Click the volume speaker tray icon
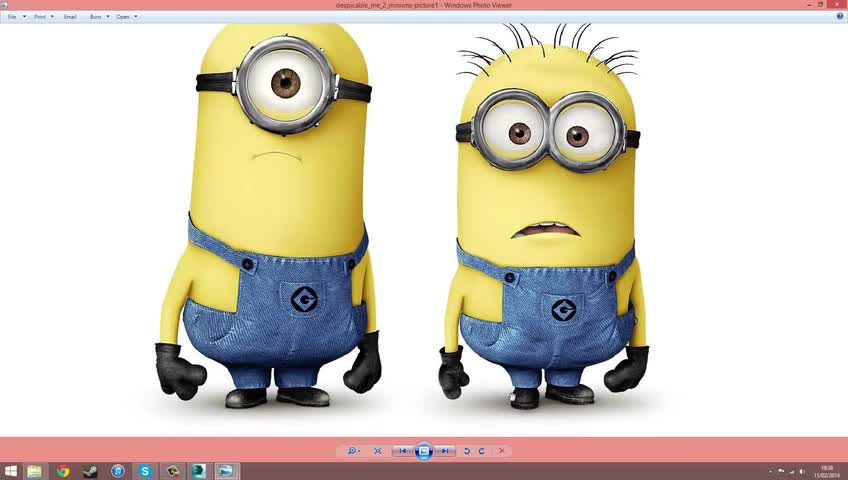The image size is (848, 480). tap(802, 472)
